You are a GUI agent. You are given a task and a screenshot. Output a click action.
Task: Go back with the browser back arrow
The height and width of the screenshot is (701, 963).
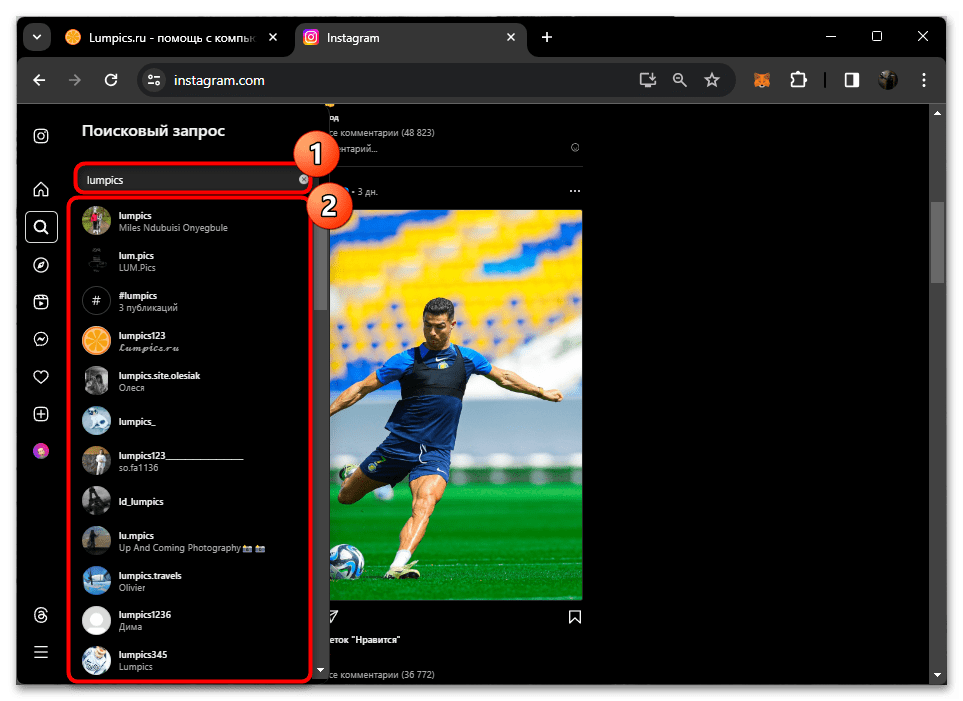(39, 80)
